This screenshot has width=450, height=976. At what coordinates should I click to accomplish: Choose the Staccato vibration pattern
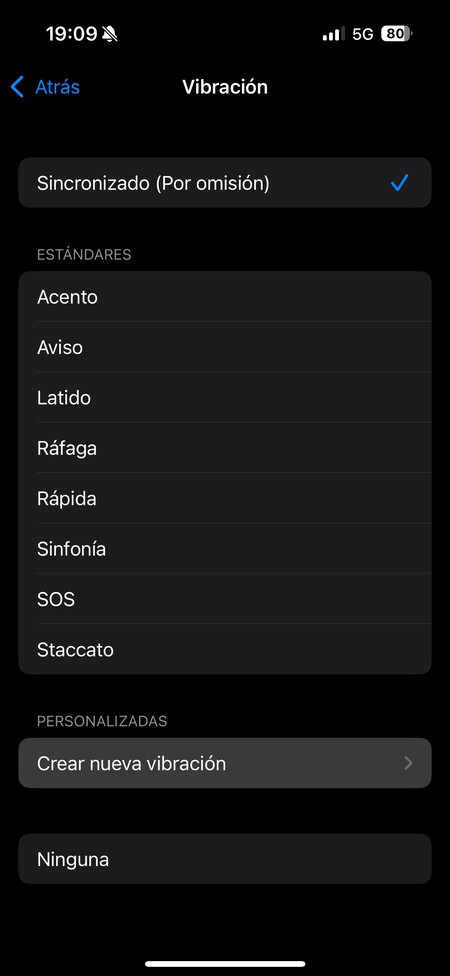pyautogui.click(x=225, y=649)
